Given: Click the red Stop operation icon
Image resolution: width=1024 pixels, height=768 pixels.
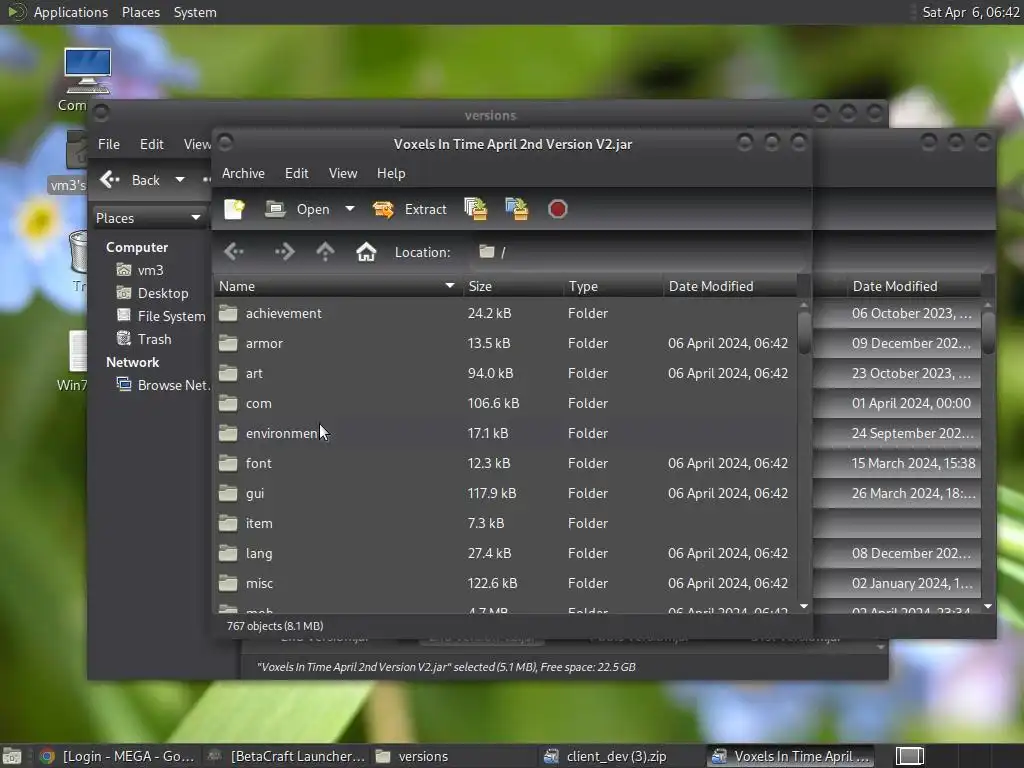Looking at the screenshot, I should pos(557,209).
